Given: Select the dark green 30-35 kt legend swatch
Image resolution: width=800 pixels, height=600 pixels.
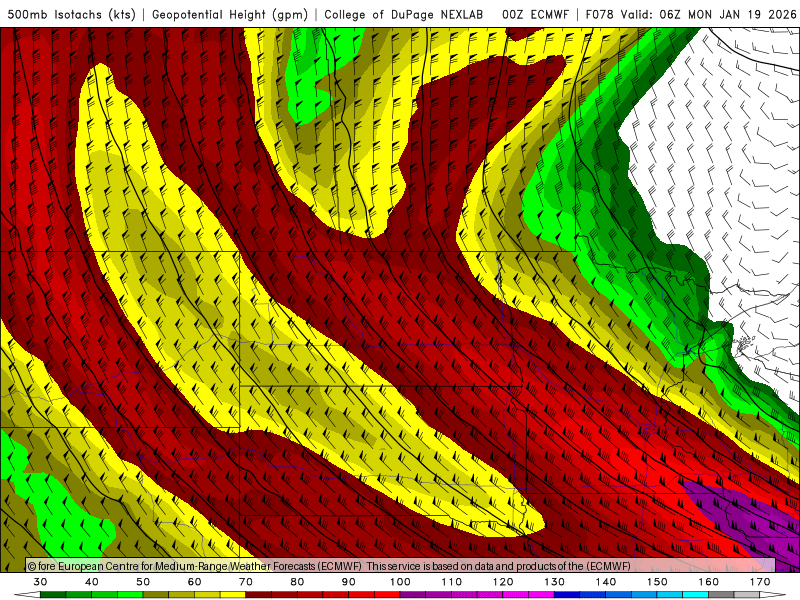Looking at the screenshot, I should click(53, 594).
